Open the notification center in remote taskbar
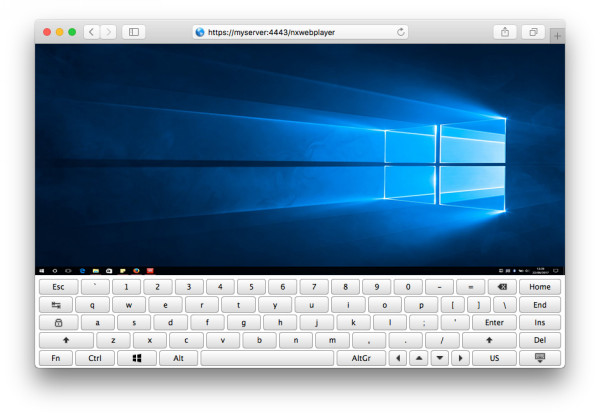The image size is (600, 418). click(556, 271)
